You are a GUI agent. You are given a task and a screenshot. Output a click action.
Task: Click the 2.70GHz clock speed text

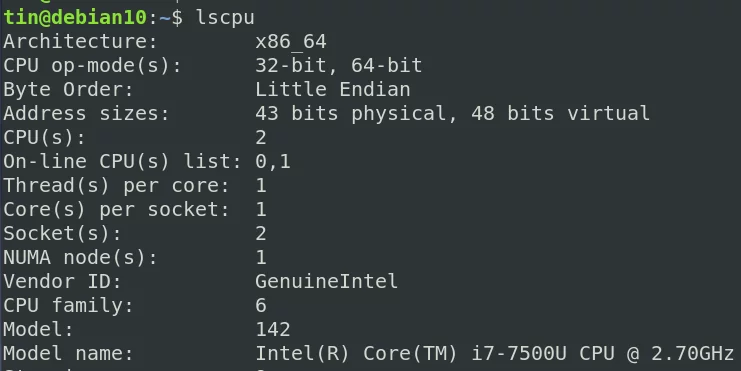(x=692, y=354)
